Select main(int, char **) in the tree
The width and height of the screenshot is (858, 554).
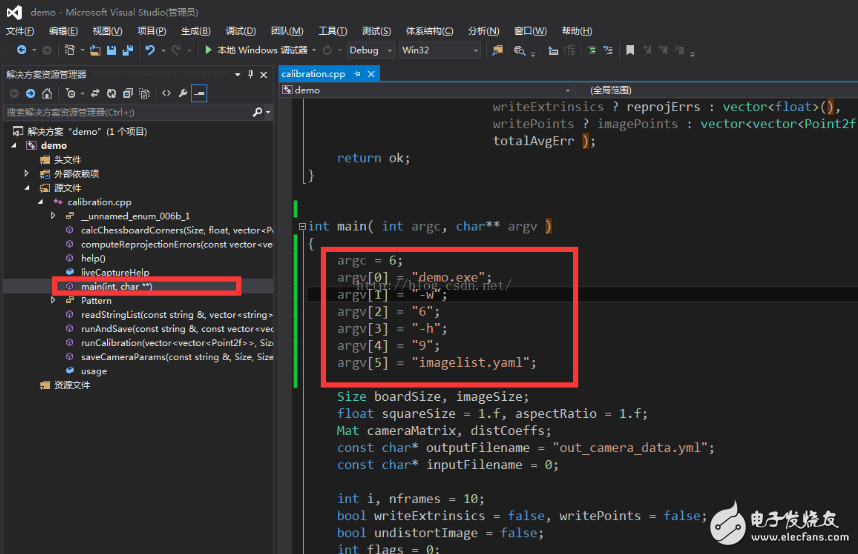pyautogui.click(x=116, y=286)
